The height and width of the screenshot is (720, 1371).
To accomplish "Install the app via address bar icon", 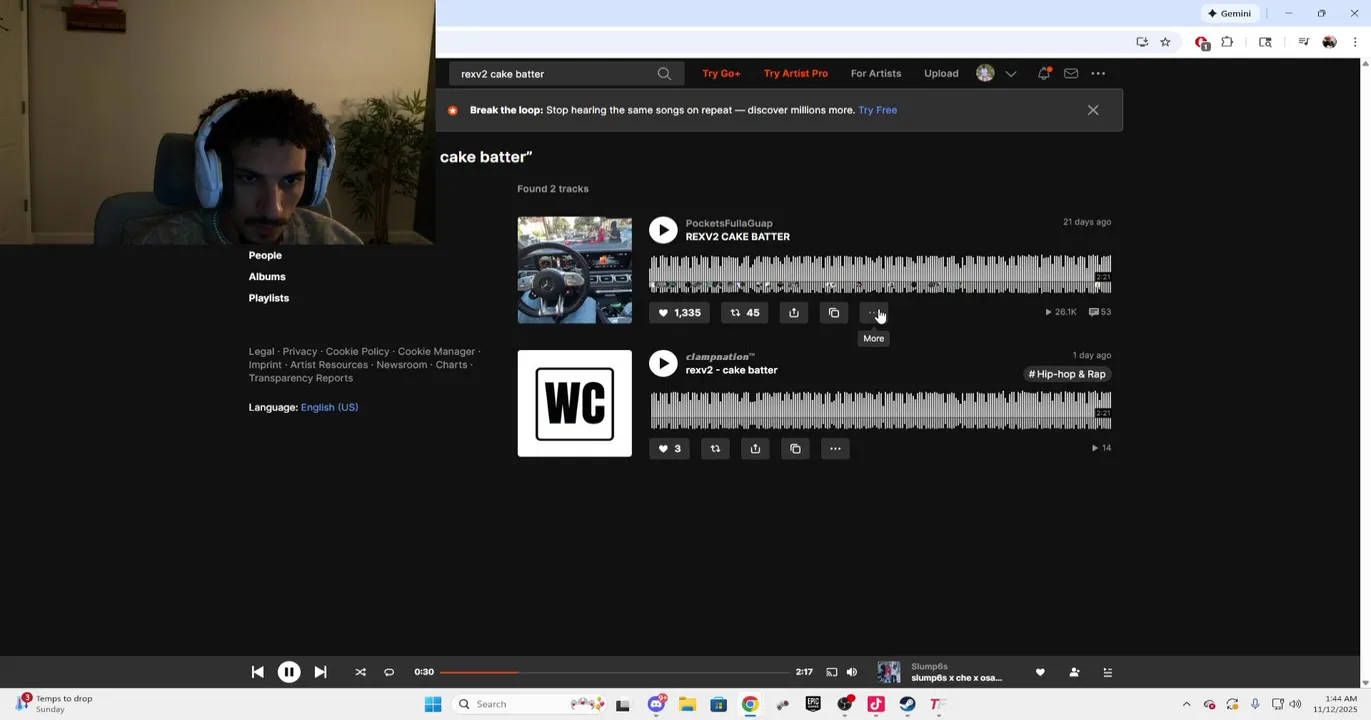I will [1142, 42].
